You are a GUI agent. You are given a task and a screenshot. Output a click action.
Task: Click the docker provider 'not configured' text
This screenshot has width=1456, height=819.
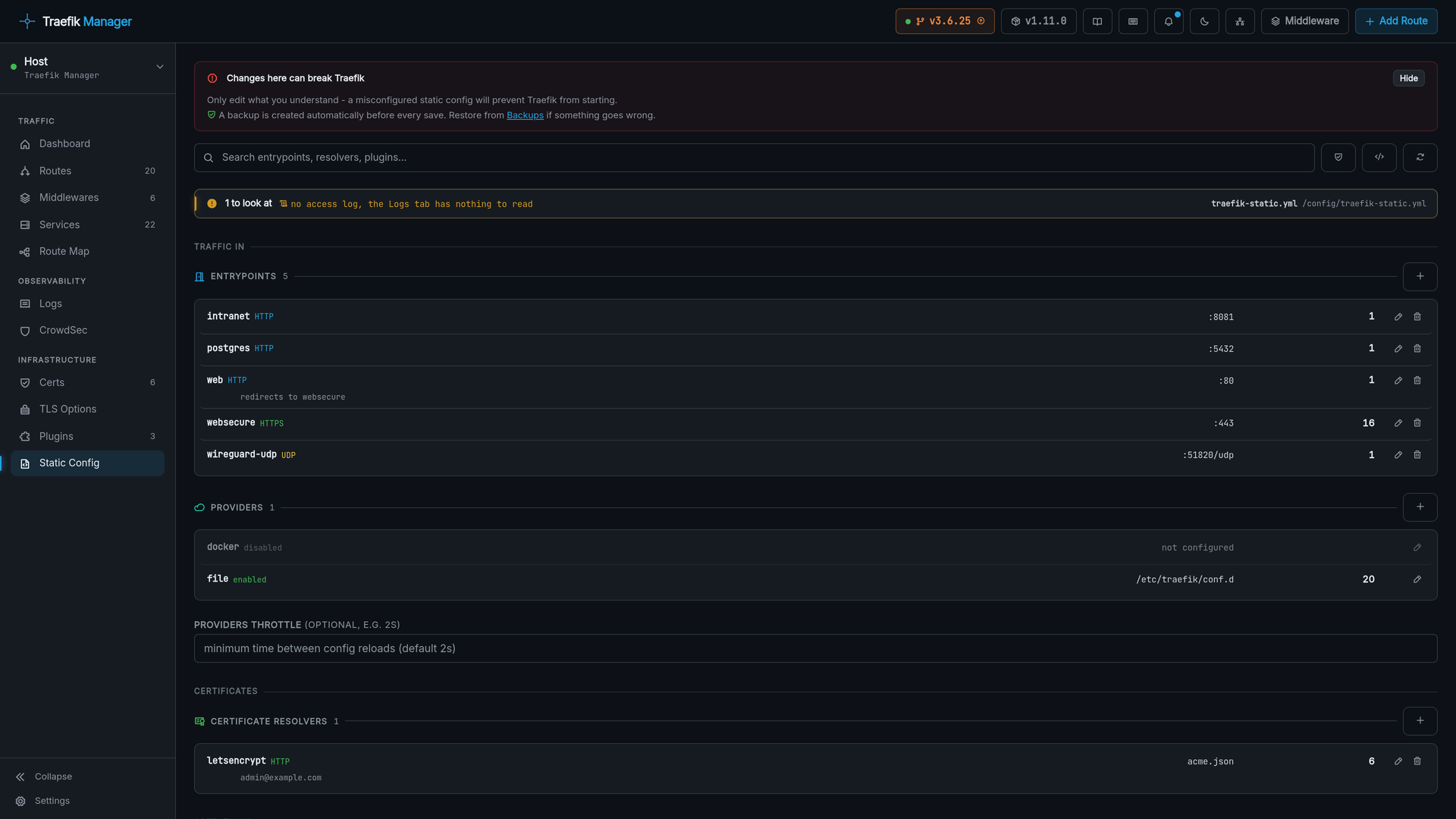(1197, 548)
